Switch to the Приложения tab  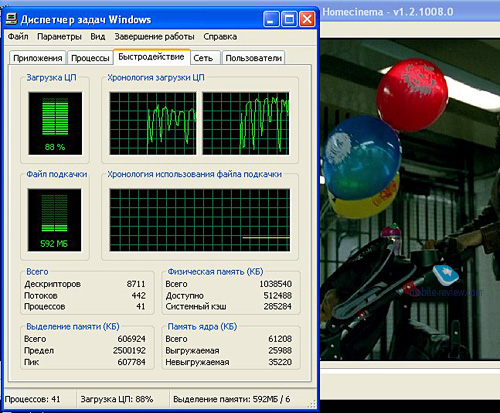(x=38, y=58)
